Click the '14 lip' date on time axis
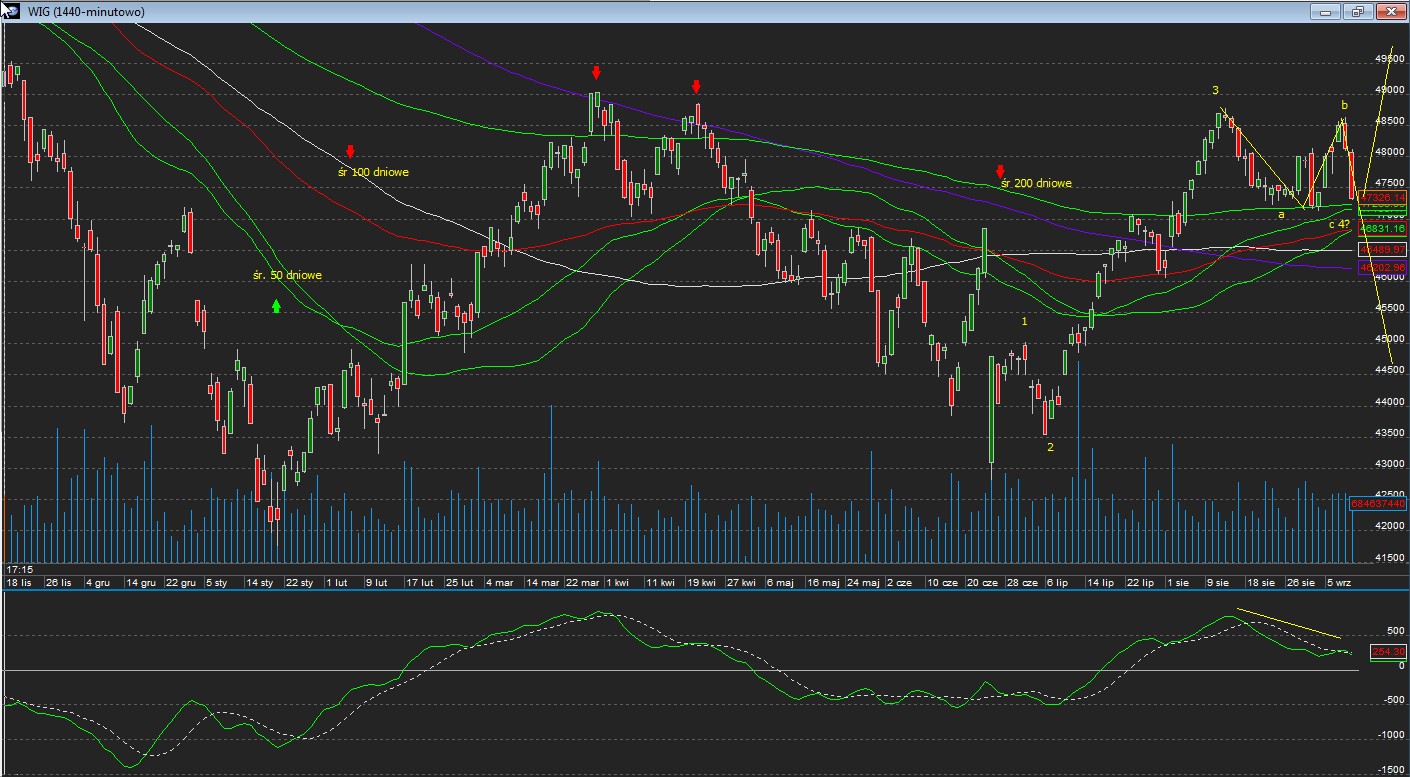The width and height of the screenshot is (1410, 777). pyautogui.click(x=1101, y=582)
